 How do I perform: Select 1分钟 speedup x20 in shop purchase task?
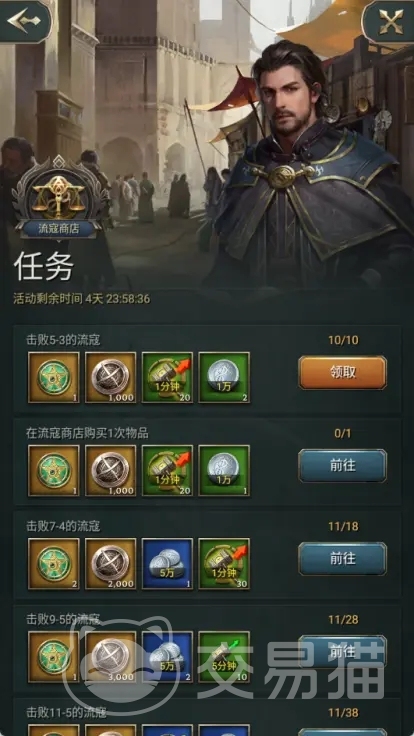(167, 470)
